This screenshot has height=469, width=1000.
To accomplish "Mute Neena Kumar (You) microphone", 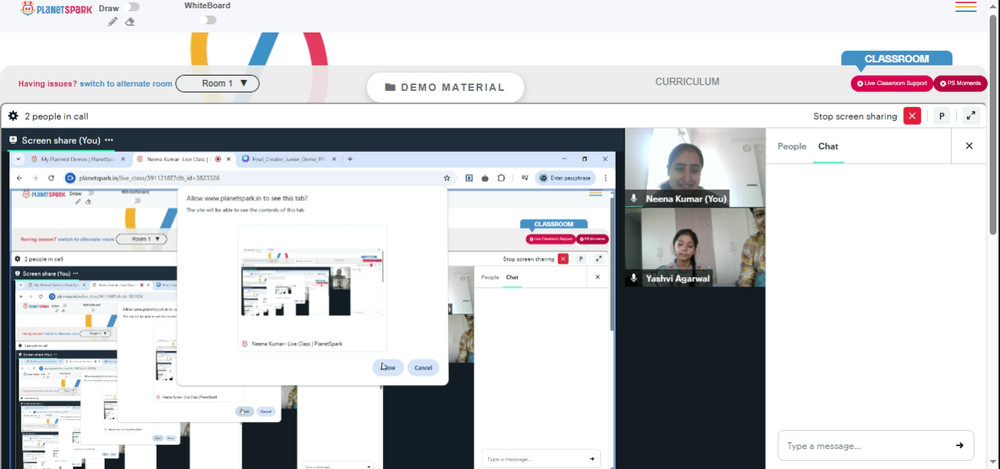I will point(634,198).
